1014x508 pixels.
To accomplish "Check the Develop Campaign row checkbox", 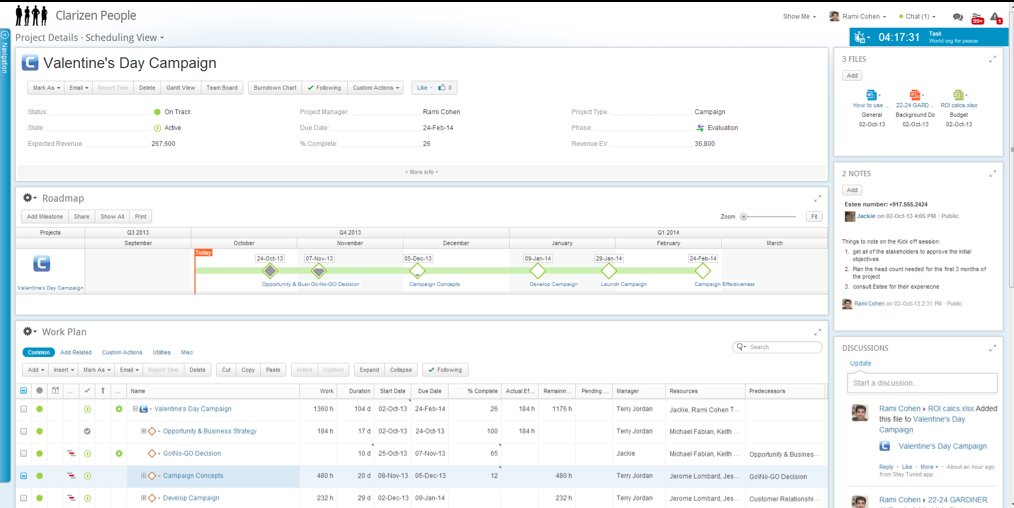I will click(x=24, y=498).
